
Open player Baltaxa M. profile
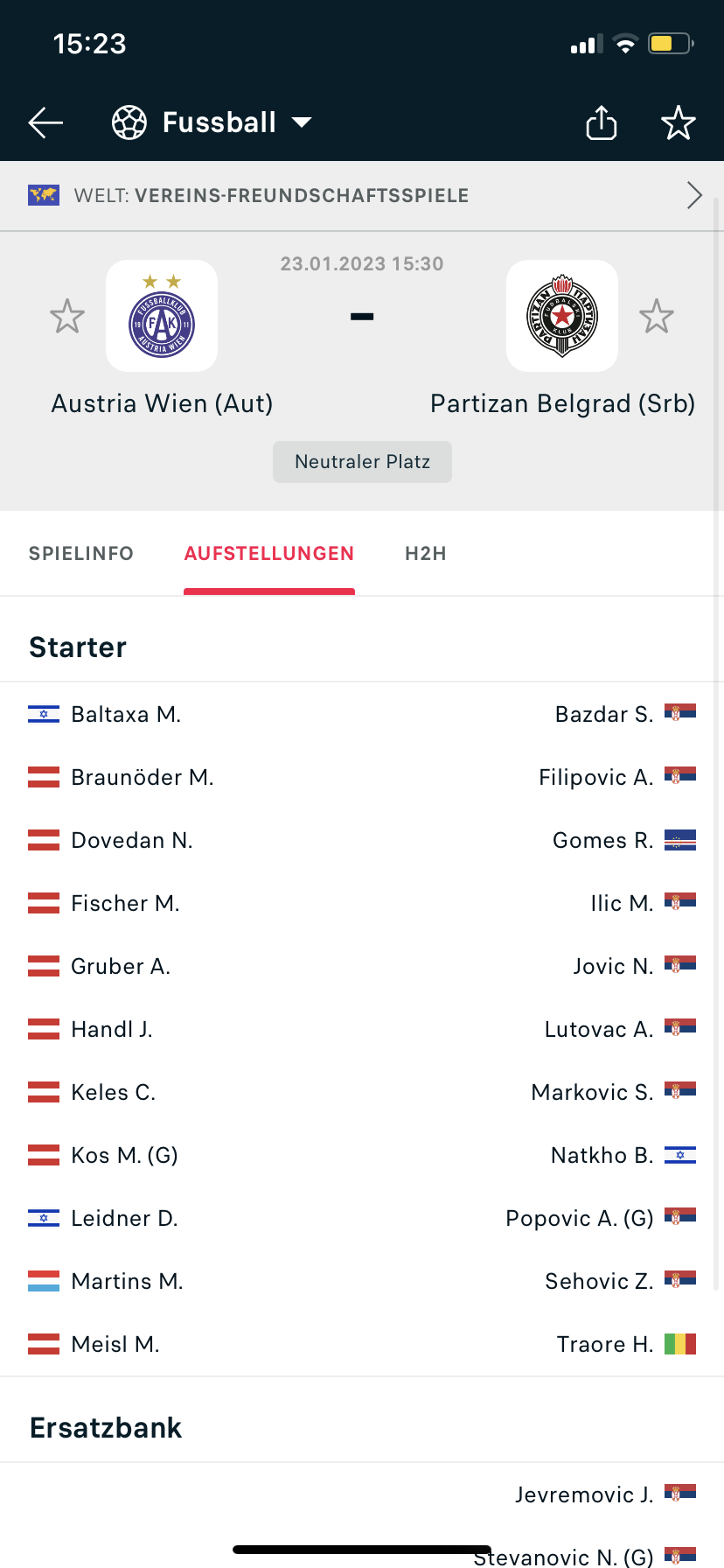pos(126,714)
